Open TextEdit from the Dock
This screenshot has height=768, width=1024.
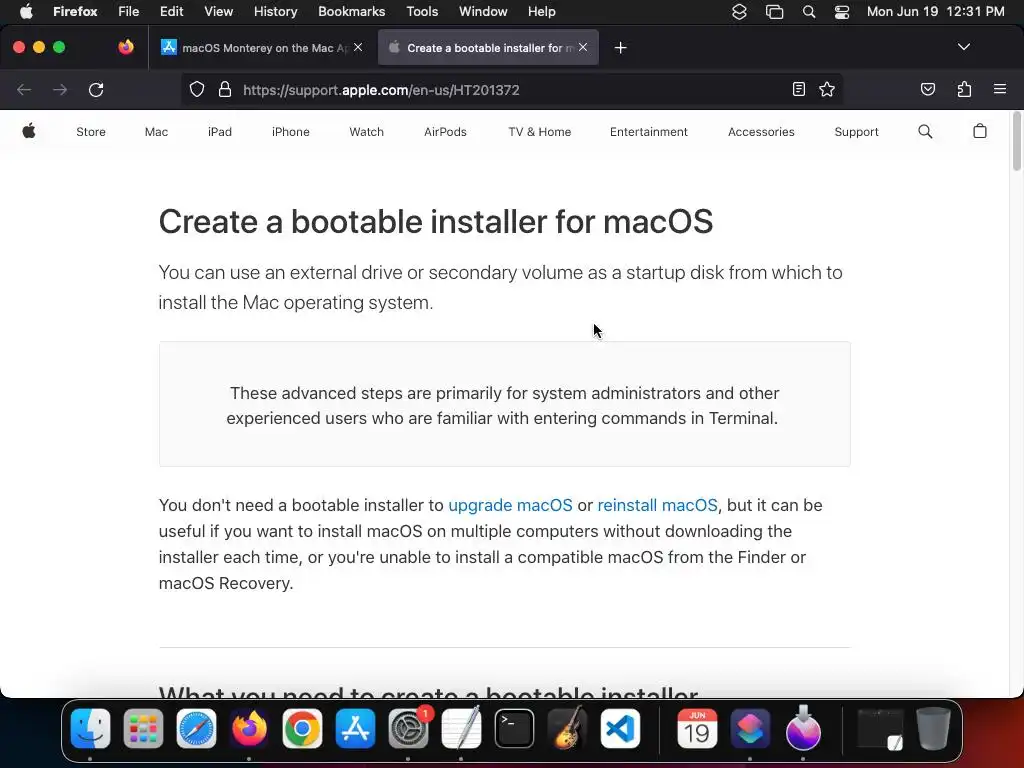(461, 728)
